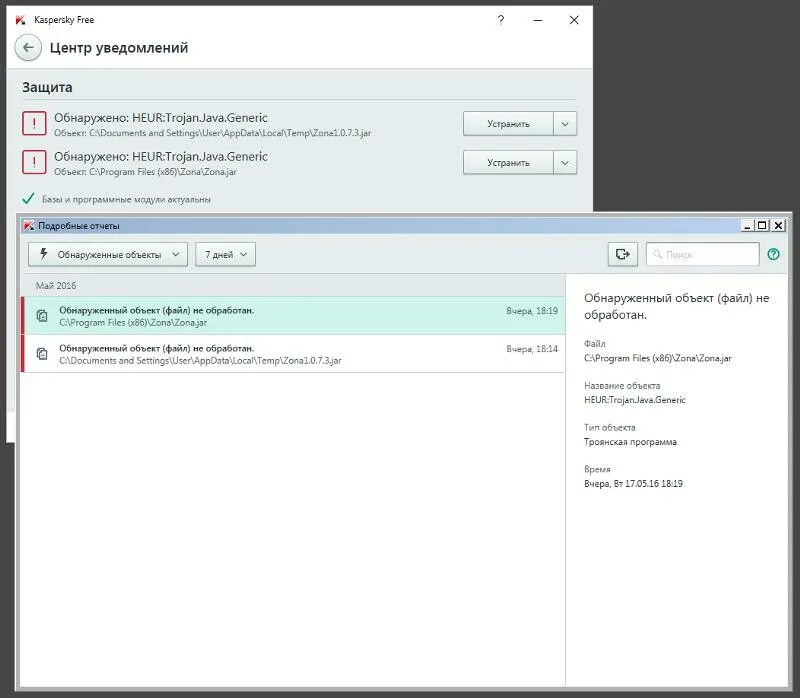Click time Вчера, 18:19 in report list
This screenshot has width=800, height=698.
532,311
